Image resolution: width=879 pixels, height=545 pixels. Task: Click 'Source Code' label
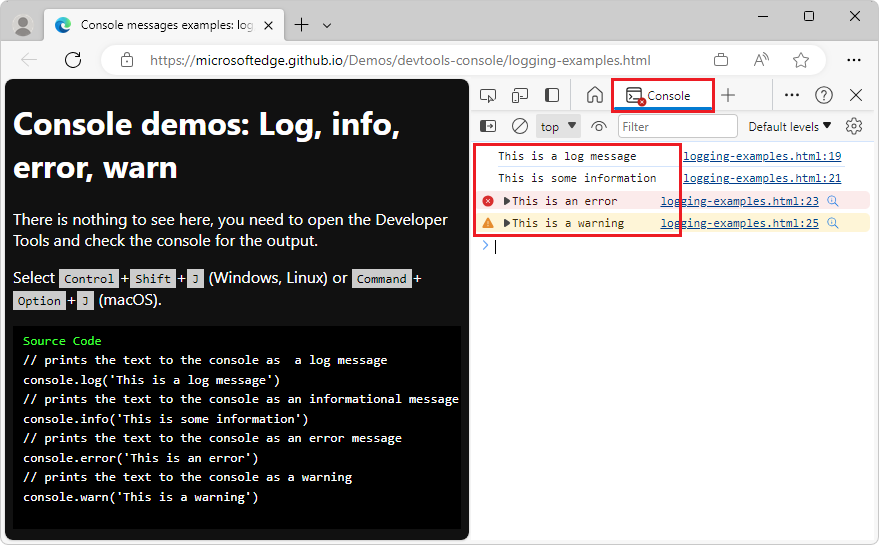pos(62,341)
